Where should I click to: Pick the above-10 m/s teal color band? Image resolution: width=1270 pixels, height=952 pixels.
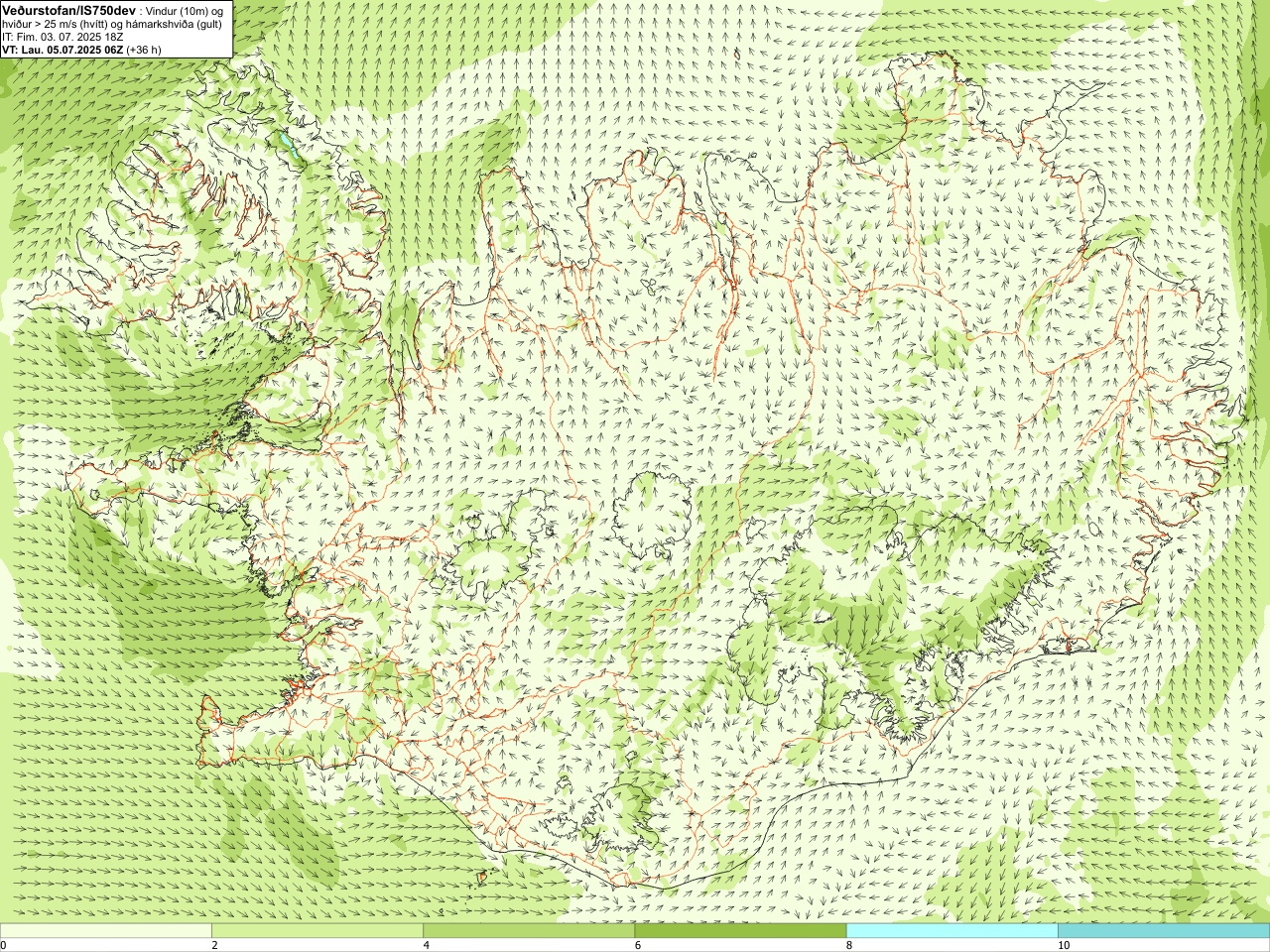click(1164, 931)
